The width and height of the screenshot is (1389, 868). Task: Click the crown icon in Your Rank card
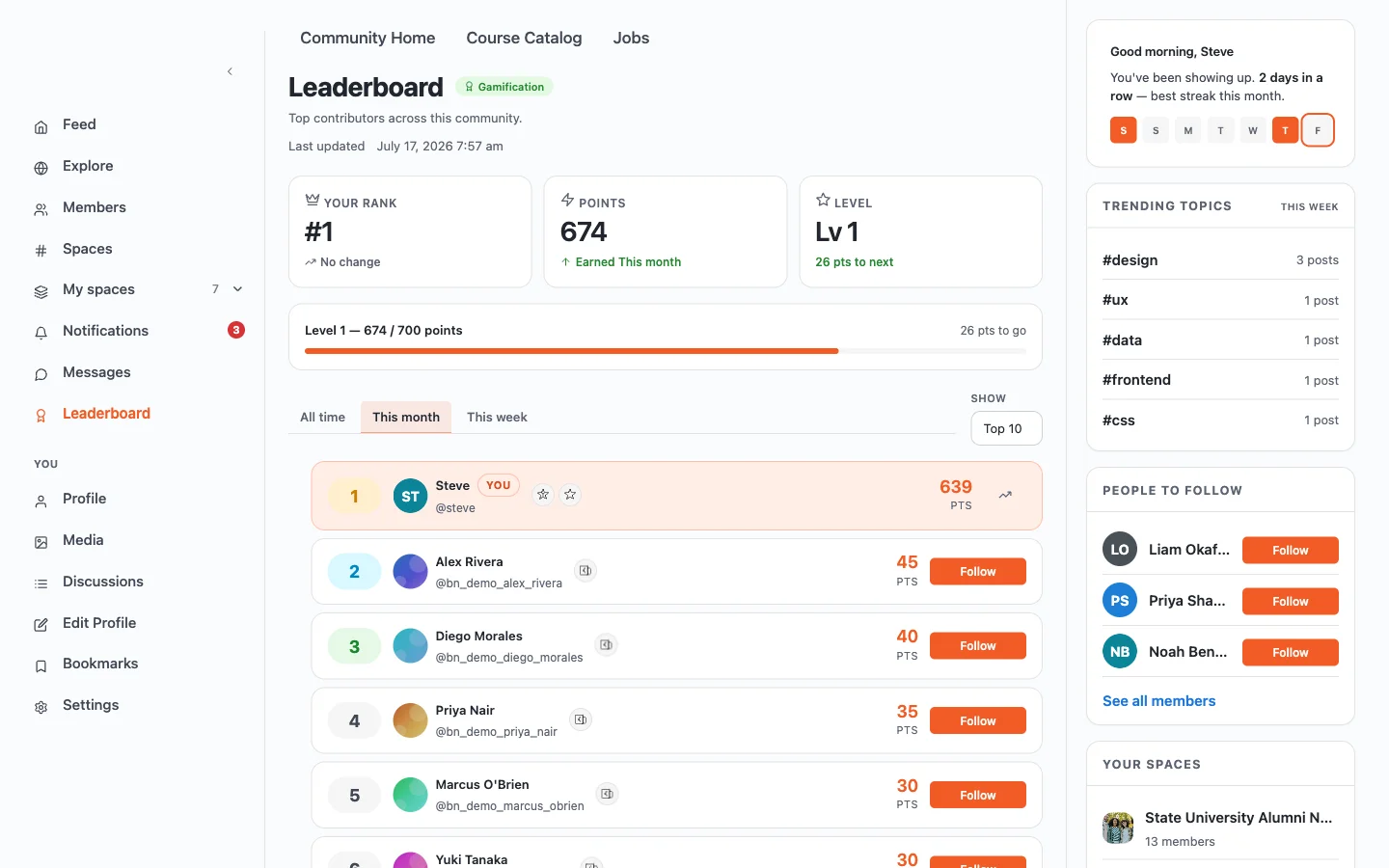pyautogui.click(x=313, y=201)
